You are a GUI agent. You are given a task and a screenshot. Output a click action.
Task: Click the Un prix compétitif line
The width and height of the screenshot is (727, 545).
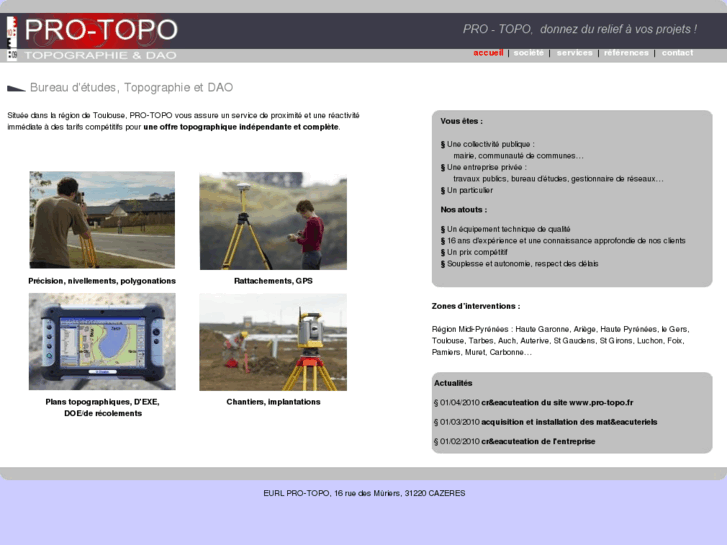click(474, 252)
